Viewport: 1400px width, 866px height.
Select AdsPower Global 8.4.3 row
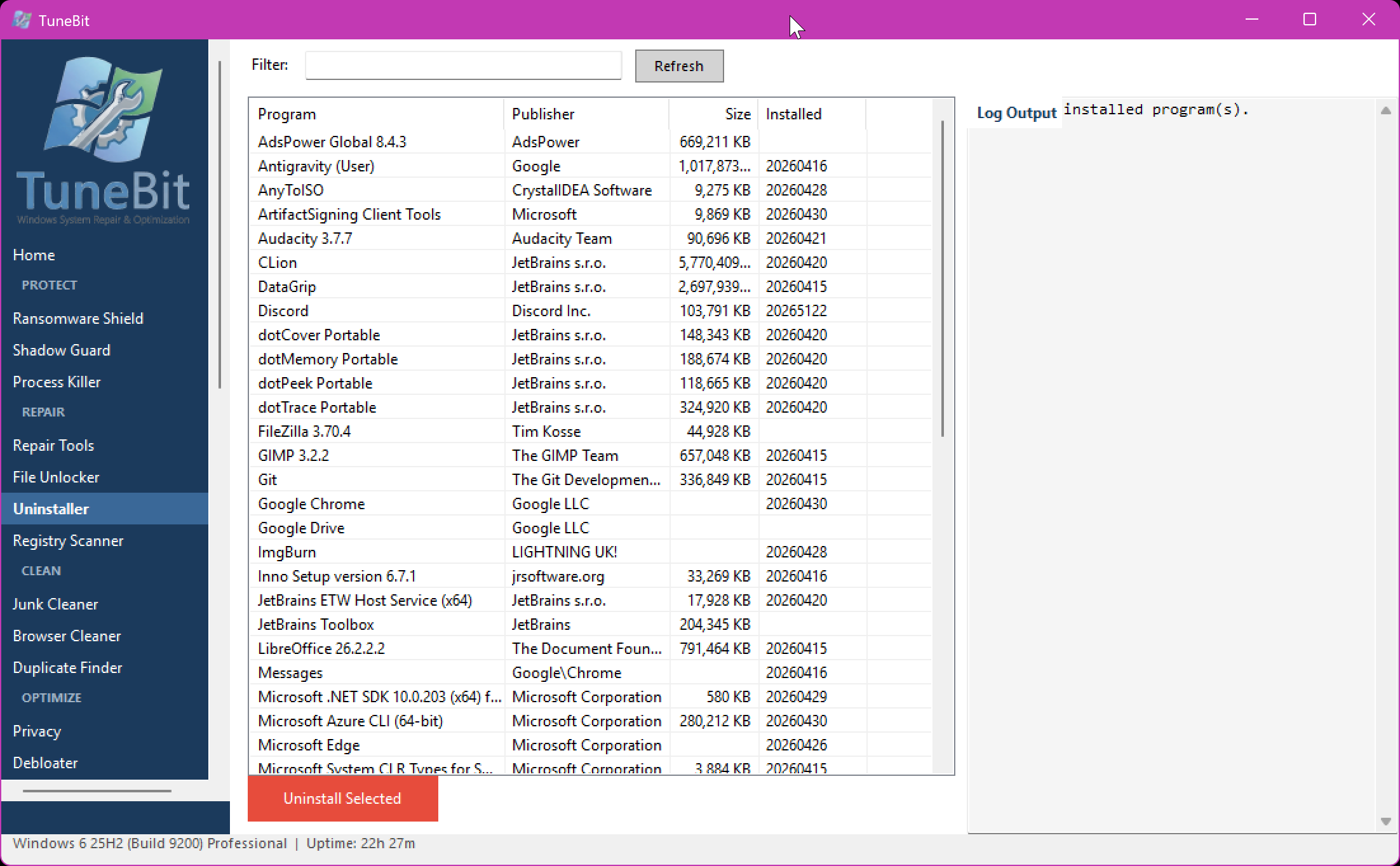click(x=591, y=142)
